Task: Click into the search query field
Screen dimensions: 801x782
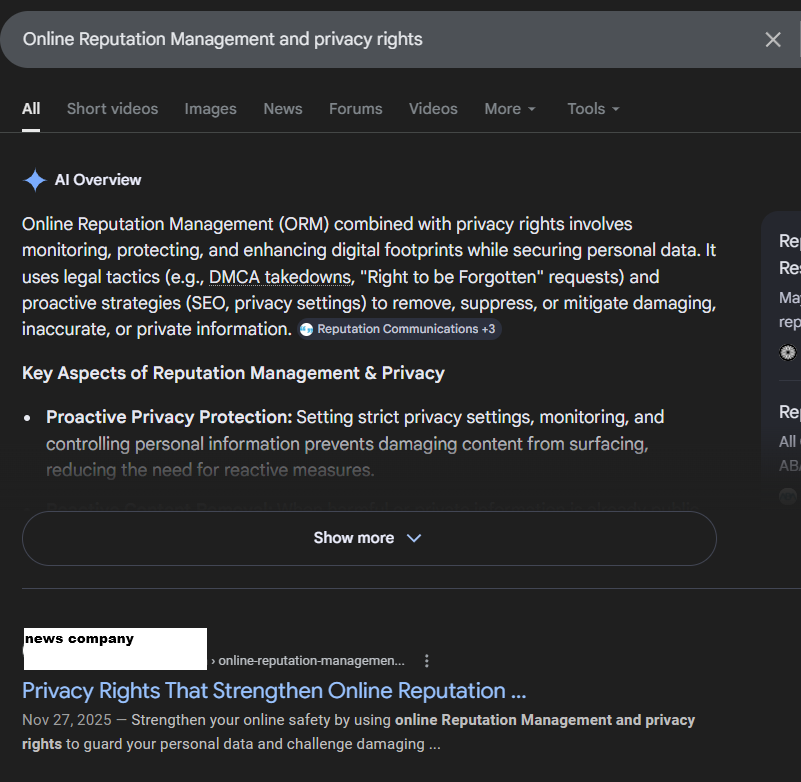Action: click(380, 40)
